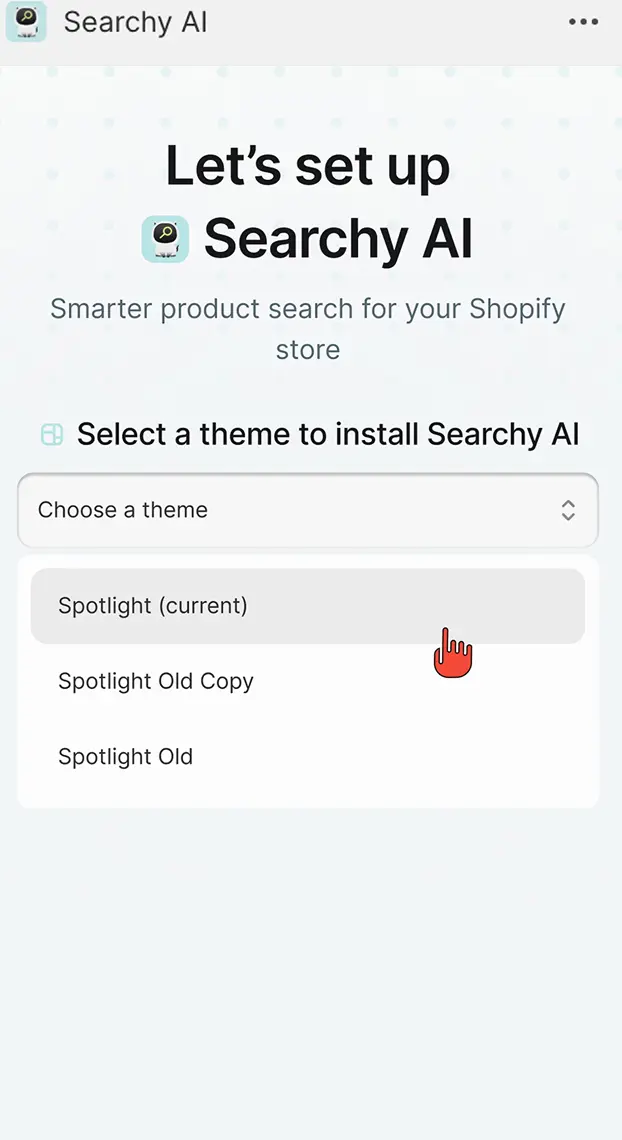Click the "Choose a theme" placeholder text
The height and width of the screenshot is (1140, 622).
pyautogui.click(x=123, y=510)
